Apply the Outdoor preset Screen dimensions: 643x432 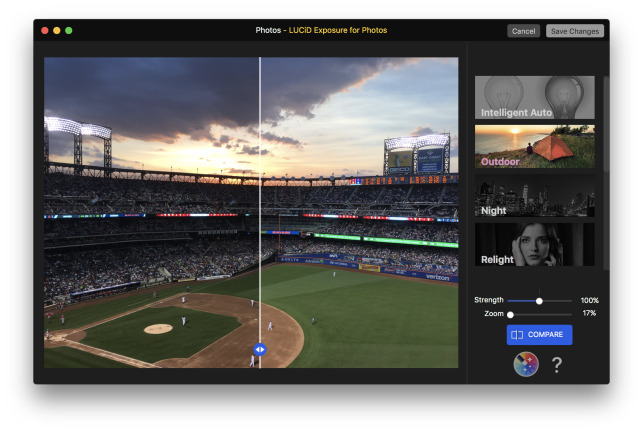(x=534, y=147)
